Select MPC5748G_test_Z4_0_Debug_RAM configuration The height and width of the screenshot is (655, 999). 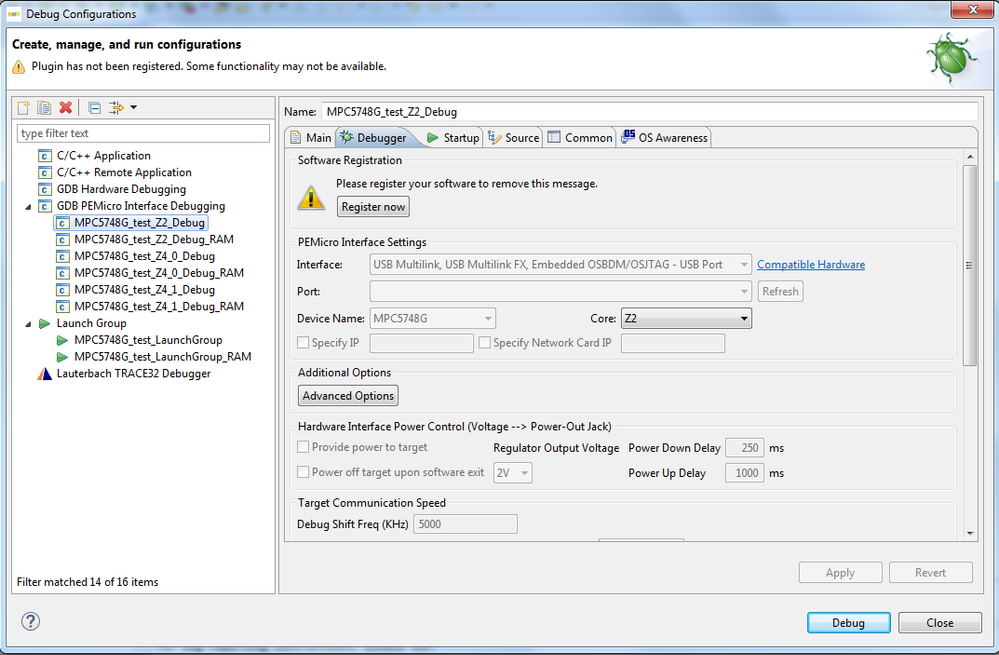click(x=159, y=273)
